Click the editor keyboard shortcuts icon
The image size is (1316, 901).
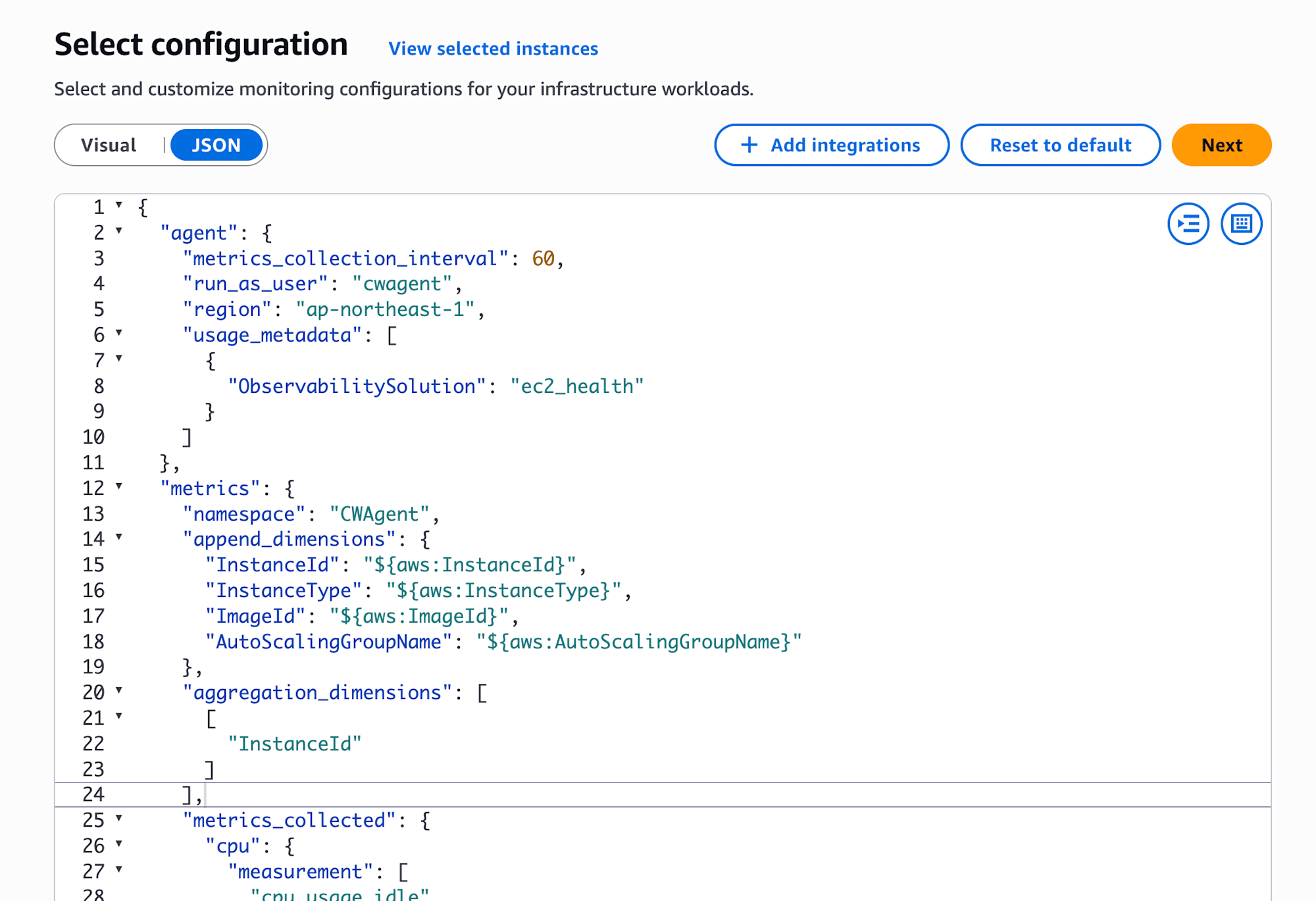(x=1241, y=224)
